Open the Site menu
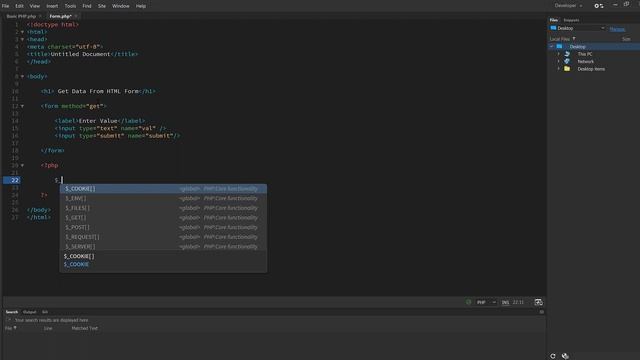The width and height of the screenshot is (640, 360). tap(102, 6)
